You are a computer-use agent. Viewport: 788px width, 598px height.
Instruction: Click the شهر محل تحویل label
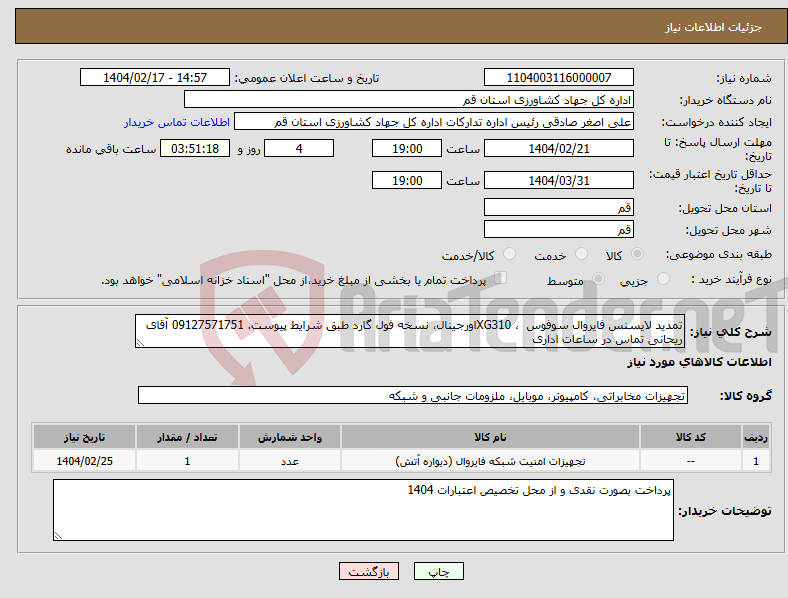point(729,230)
